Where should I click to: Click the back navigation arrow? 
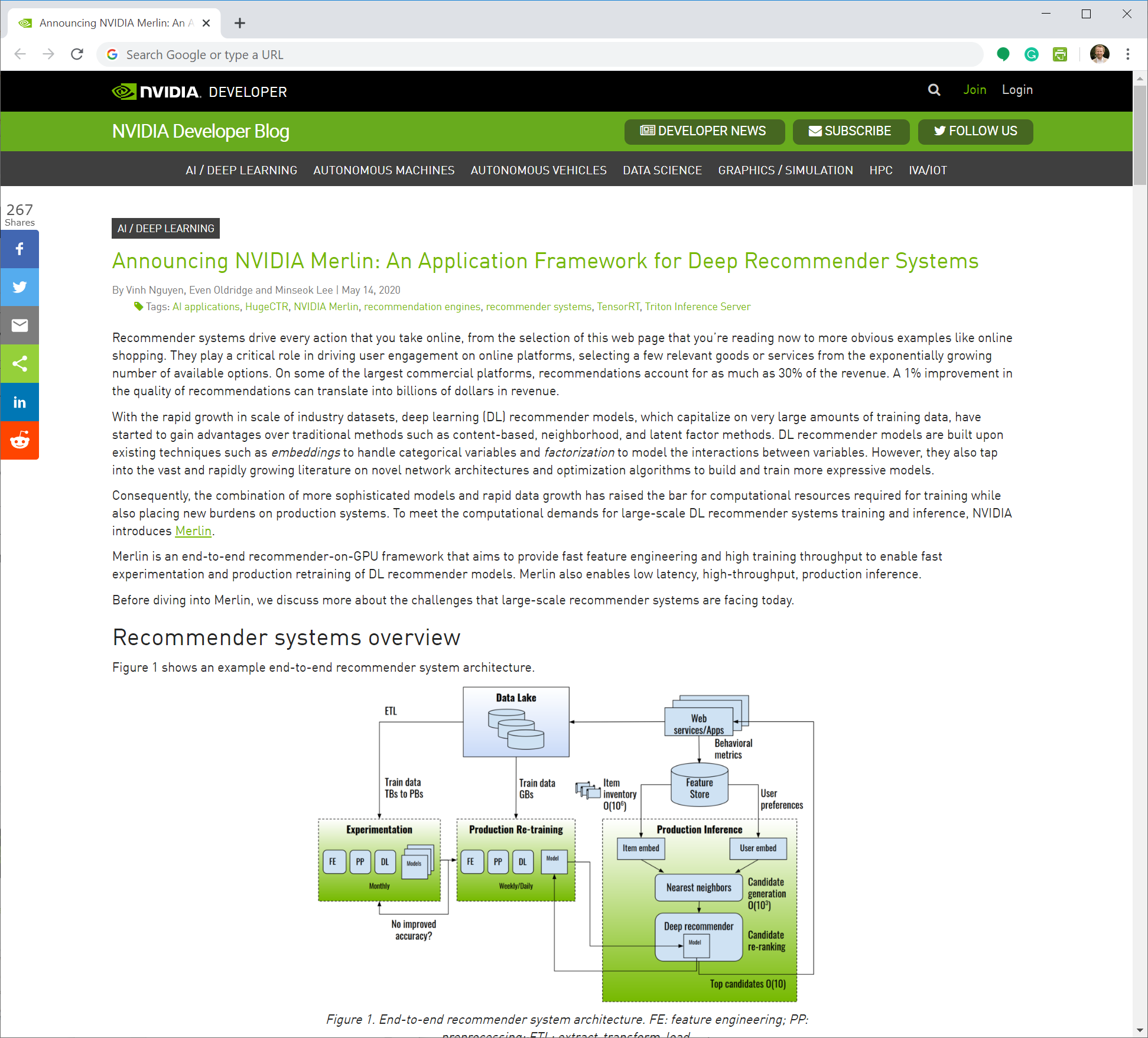(19, 54)
